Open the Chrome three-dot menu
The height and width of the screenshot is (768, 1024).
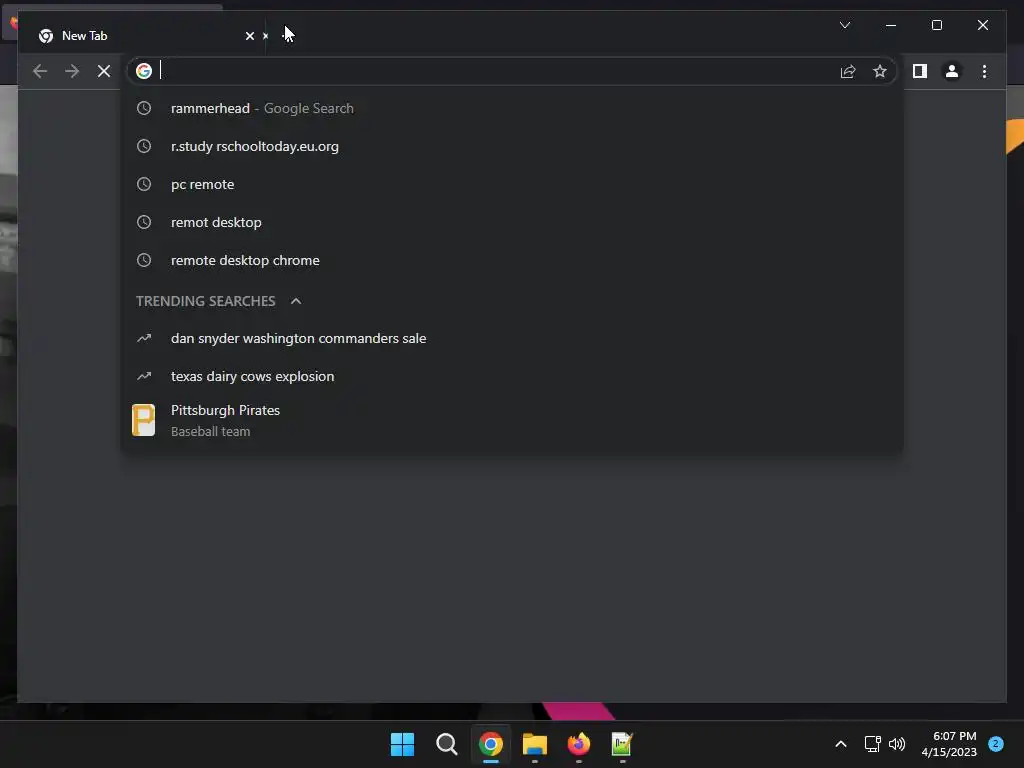(x=984, y=71)
